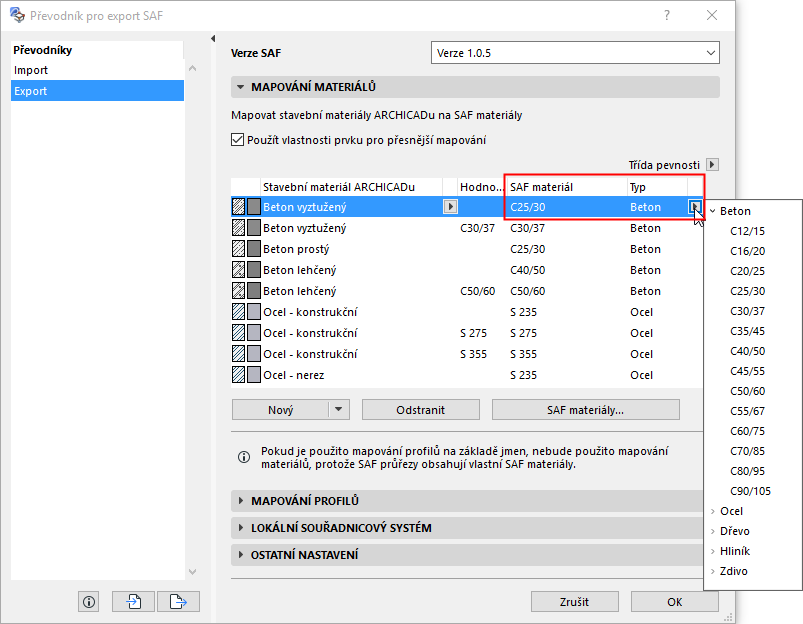Click hatch icon of Ocel - nerez row
The width and height of the screenshot is (803, 624).
click(x=238, y=375)
